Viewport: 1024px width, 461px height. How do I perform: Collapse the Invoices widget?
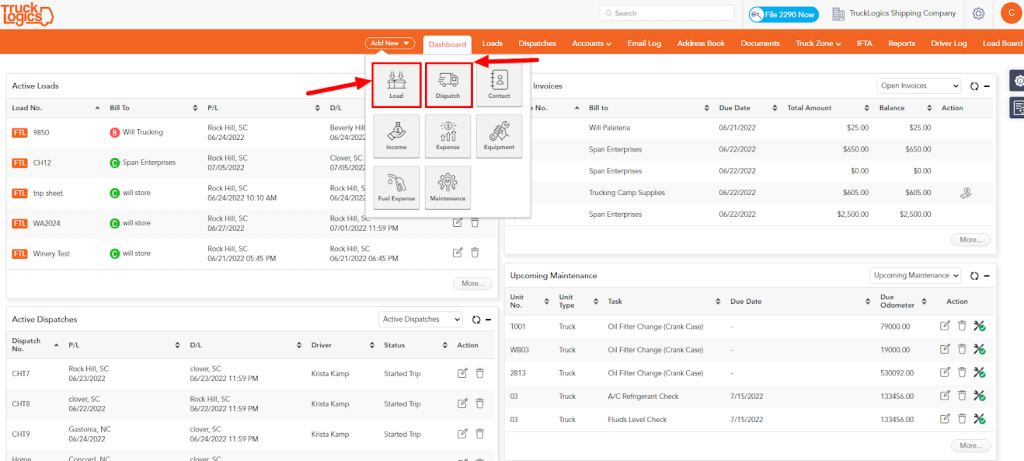987,86
